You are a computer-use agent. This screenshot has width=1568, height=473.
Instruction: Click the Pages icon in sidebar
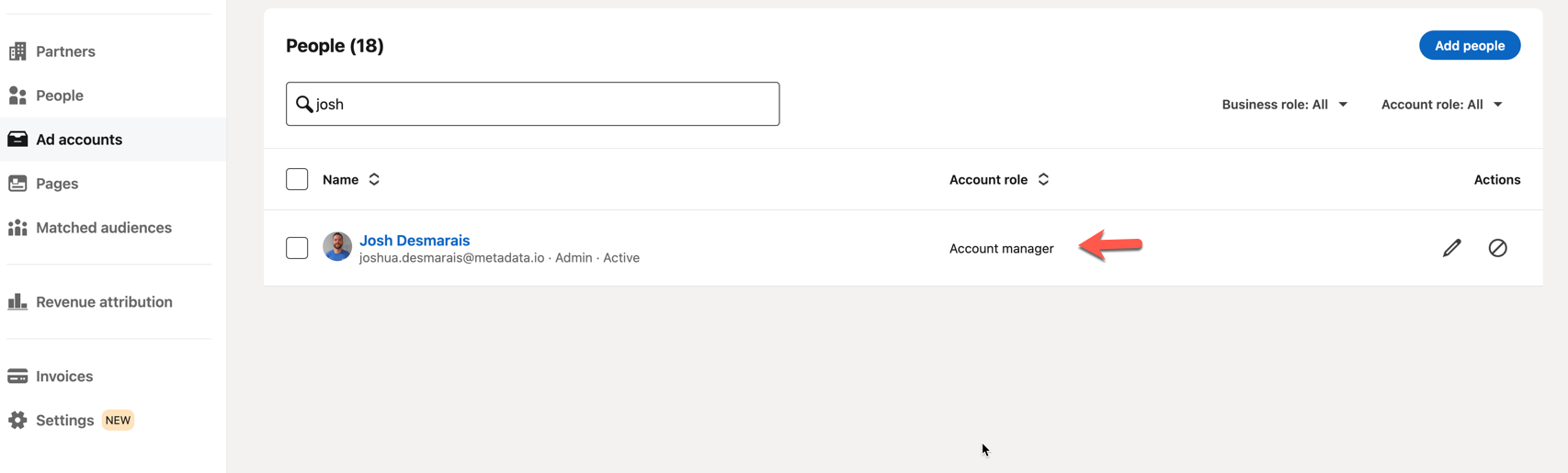(17, 184)
